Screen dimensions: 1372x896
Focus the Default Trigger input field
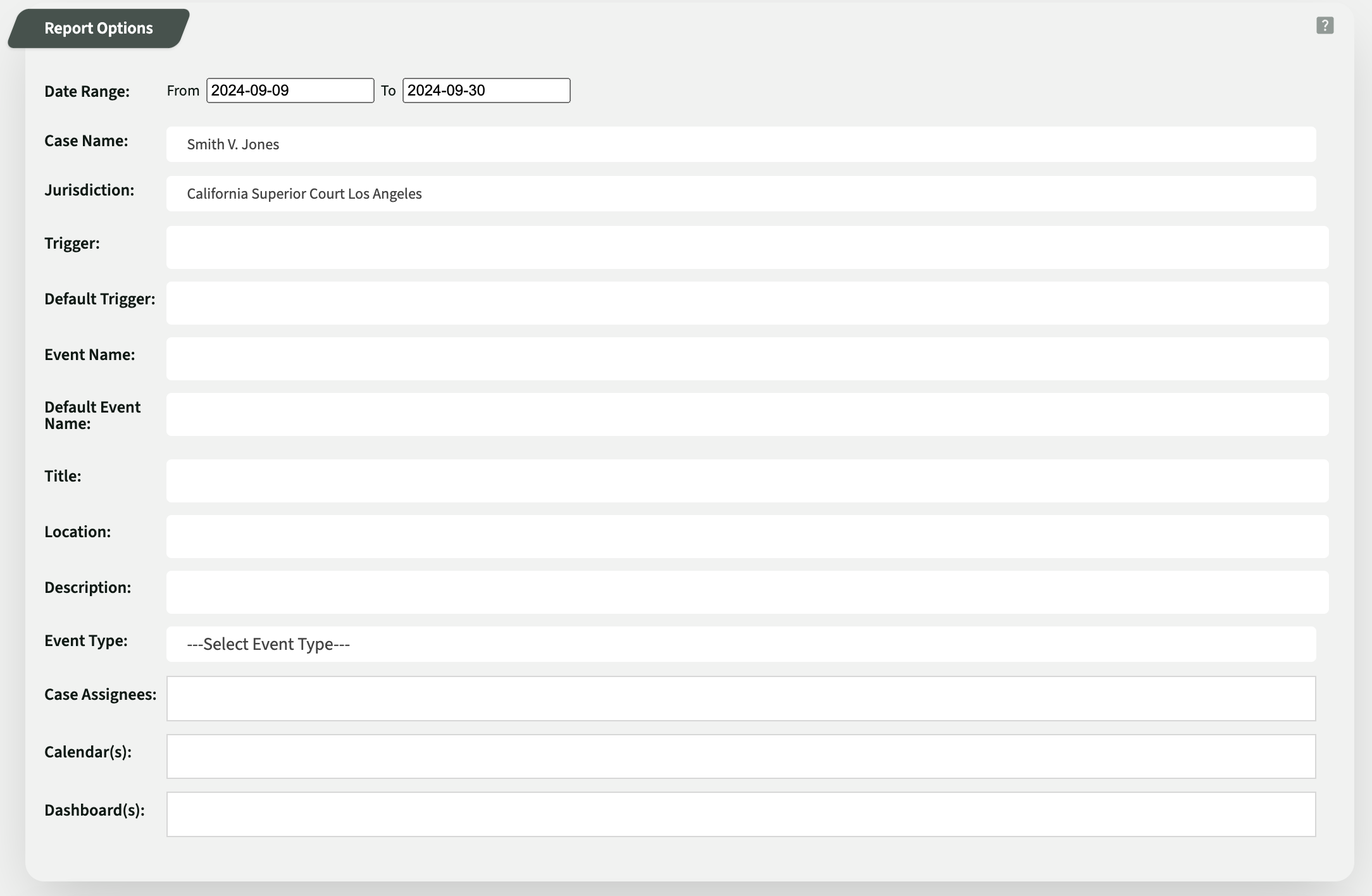[x=747, y=303]
